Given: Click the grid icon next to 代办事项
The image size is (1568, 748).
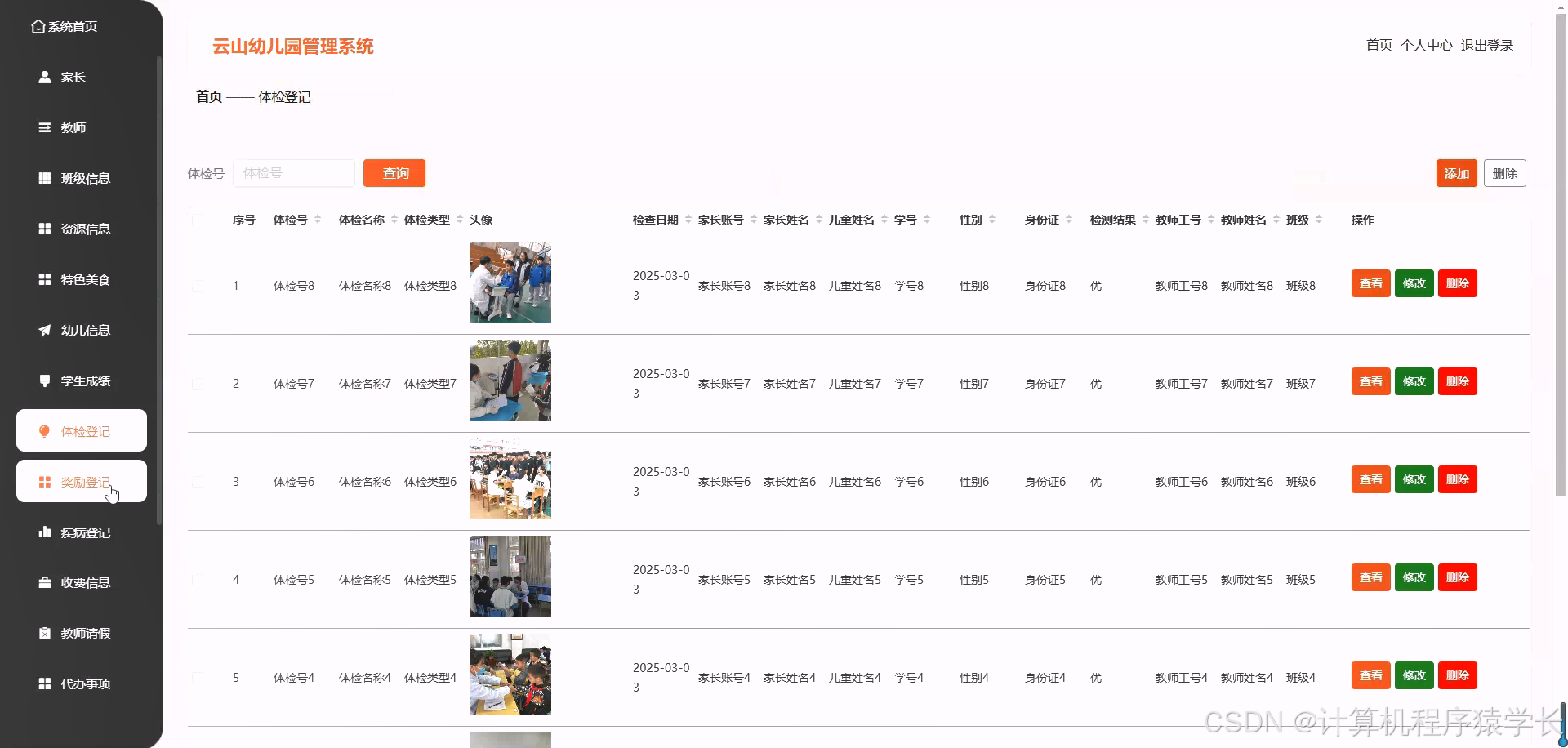Looking at the screenshot, I should pyautogui.click(x=45, y=684).
